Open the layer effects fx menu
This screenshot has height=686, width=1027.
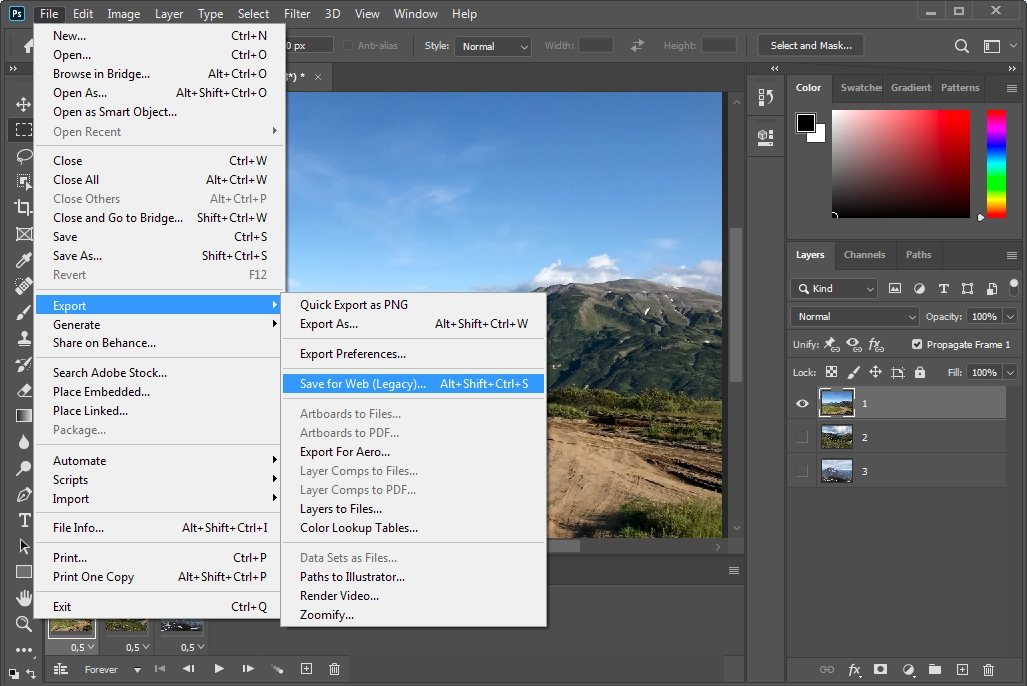pyautogui.click(x=854, y=670)
